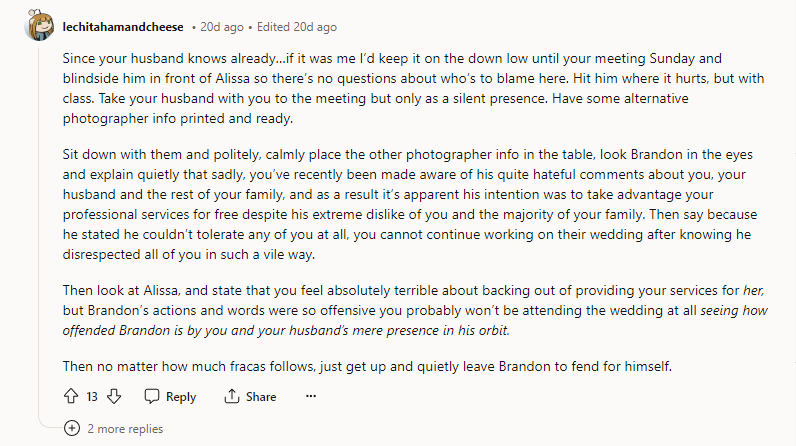Click the share arrow icon
Screen dimensions: 796x446
[231, 396]
